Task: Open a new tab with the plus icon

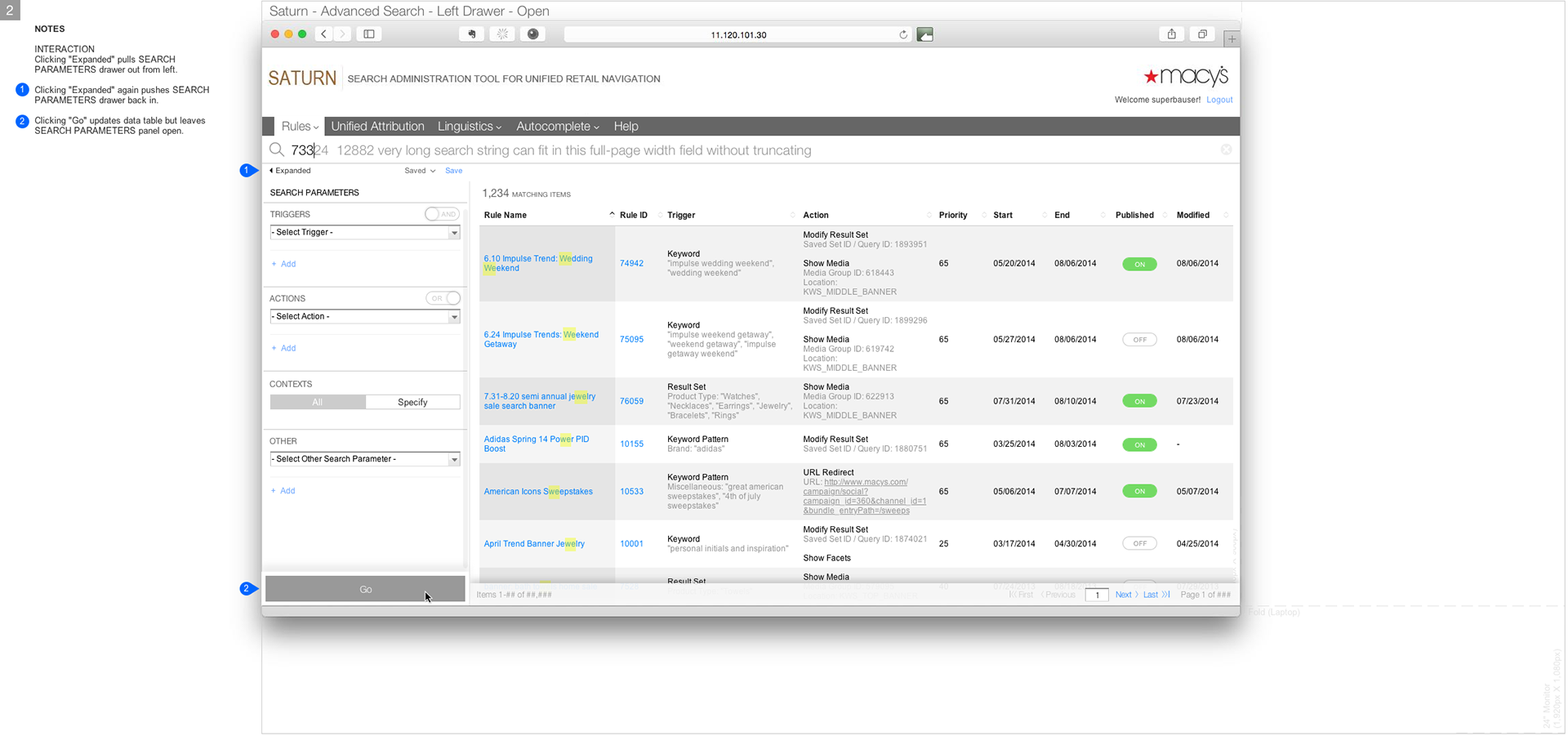Action: point(1232,38)
